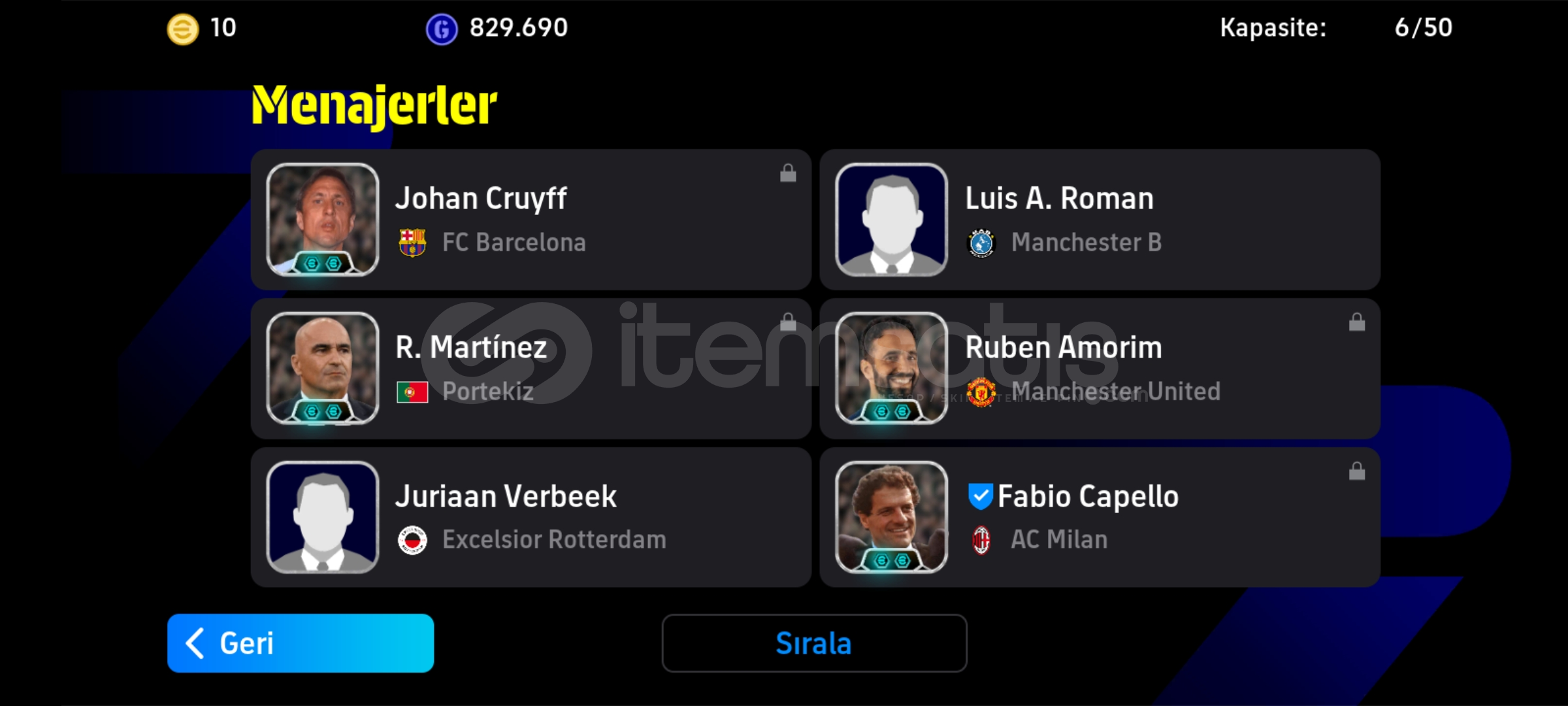Toggle the lock on Ruben Amorim card
The height and width of the screenshot is (706, 1568).
click(x=1357, y=322)
